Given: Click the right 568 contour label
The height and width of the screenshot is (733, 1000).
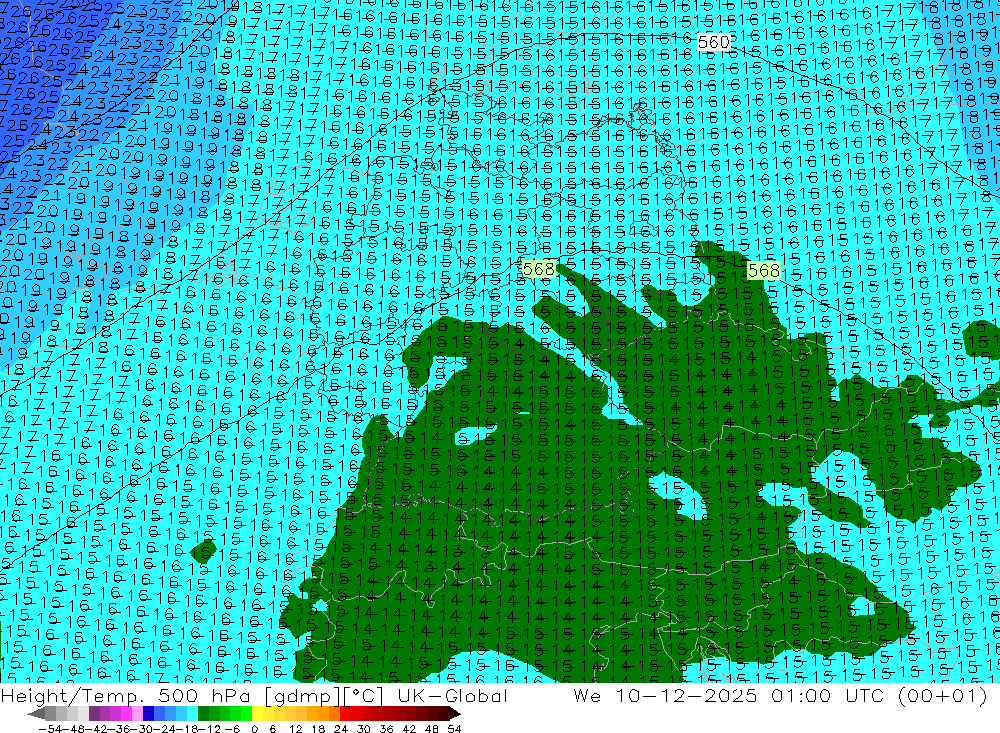Looking at the screenshot, I should [763, 270].
